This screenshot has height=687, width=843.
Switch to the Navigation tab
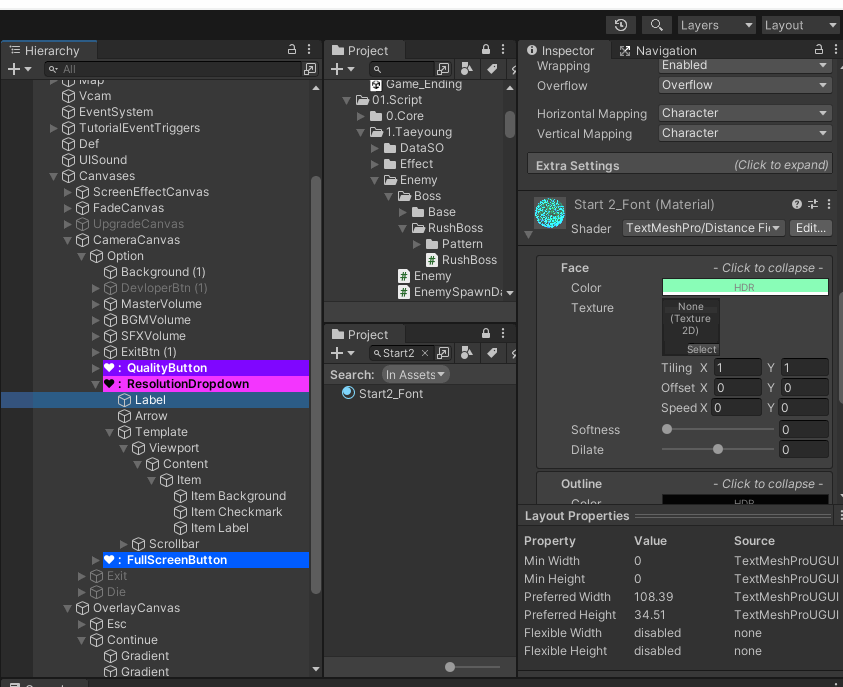click(x=666, y=50)
